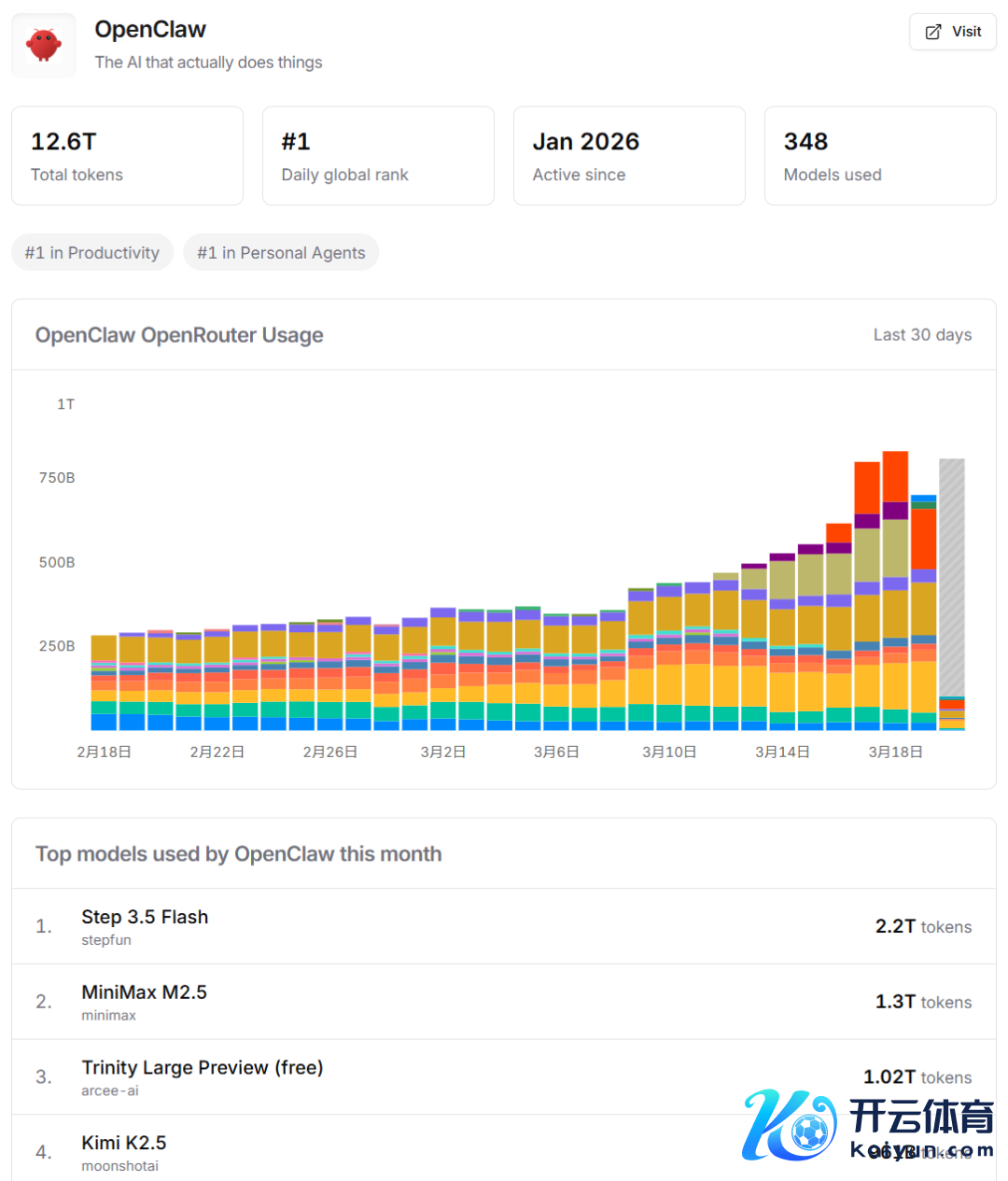The width and height of the screenshot is (1008, 1181).
Task: Click the #1 Daily global rank card
Action: [378, 156]
